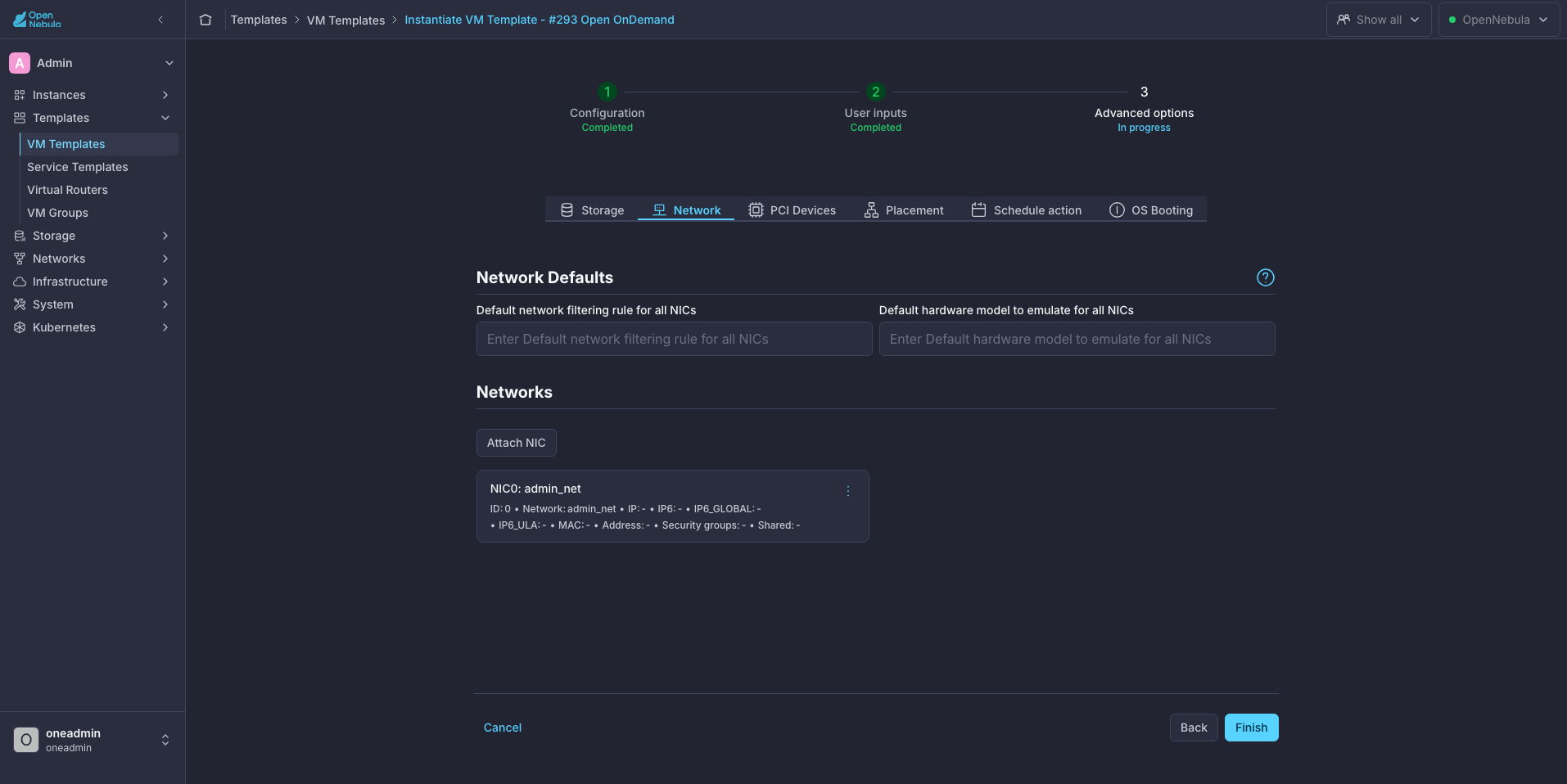Select the Network tab
The height and width of the screenshot is (784, 1567).
click(686, 210)
